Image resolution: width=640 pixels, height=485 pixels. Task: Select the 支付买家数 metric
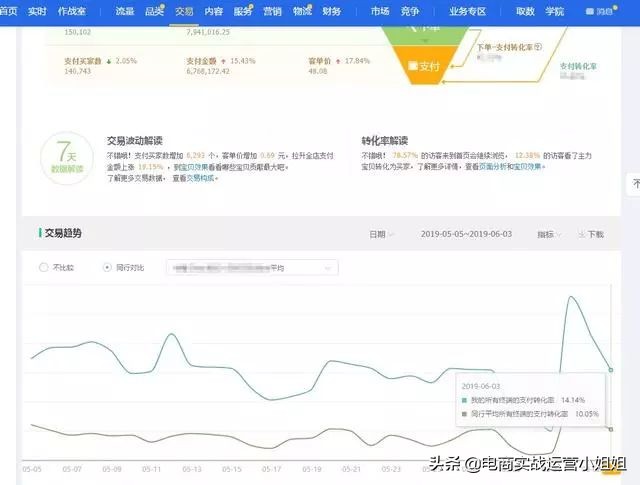82,61
